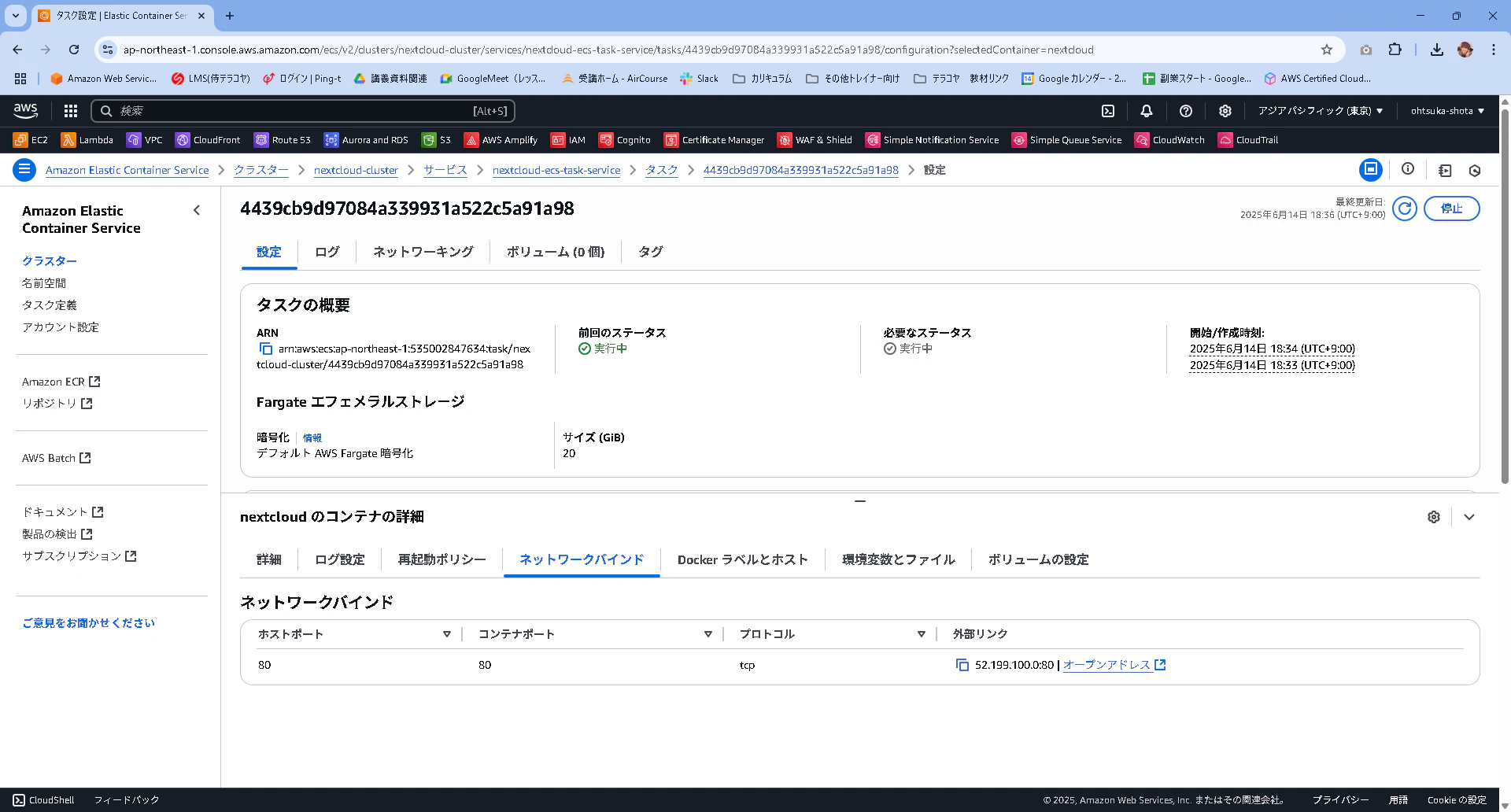Go to nextcloud-cluster breadcrumb
This screenshot has width=1511, height=812.
point(356,170)
